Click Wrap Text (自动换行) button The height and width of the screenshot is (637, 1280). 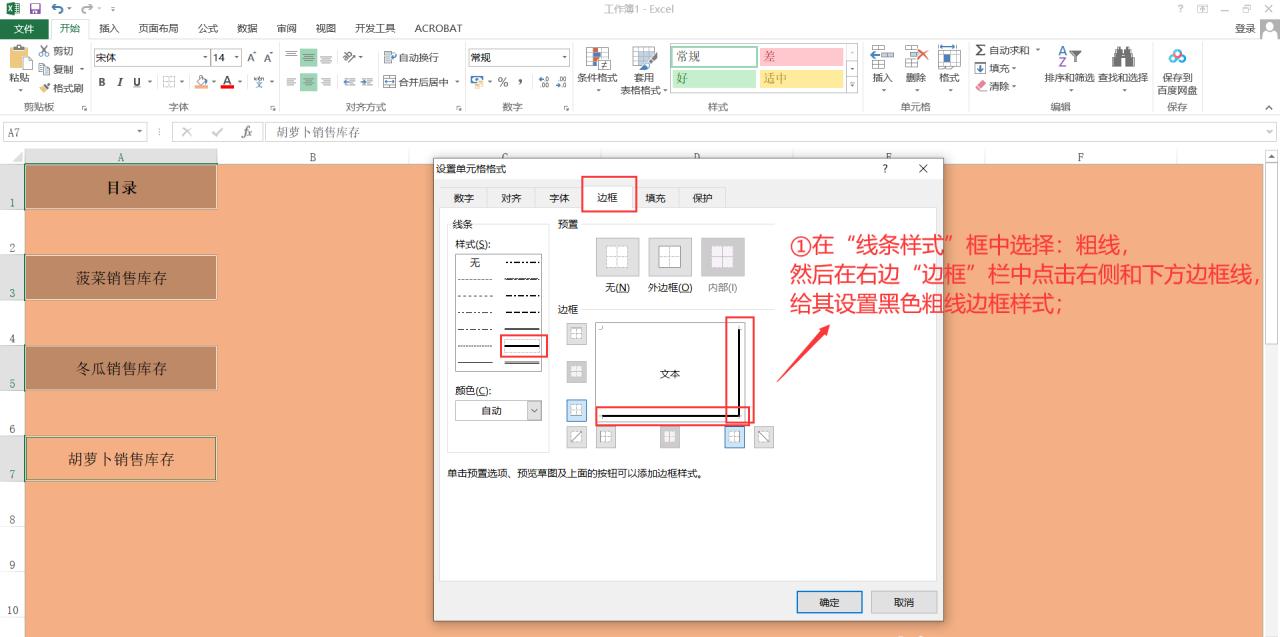point(411,57)
